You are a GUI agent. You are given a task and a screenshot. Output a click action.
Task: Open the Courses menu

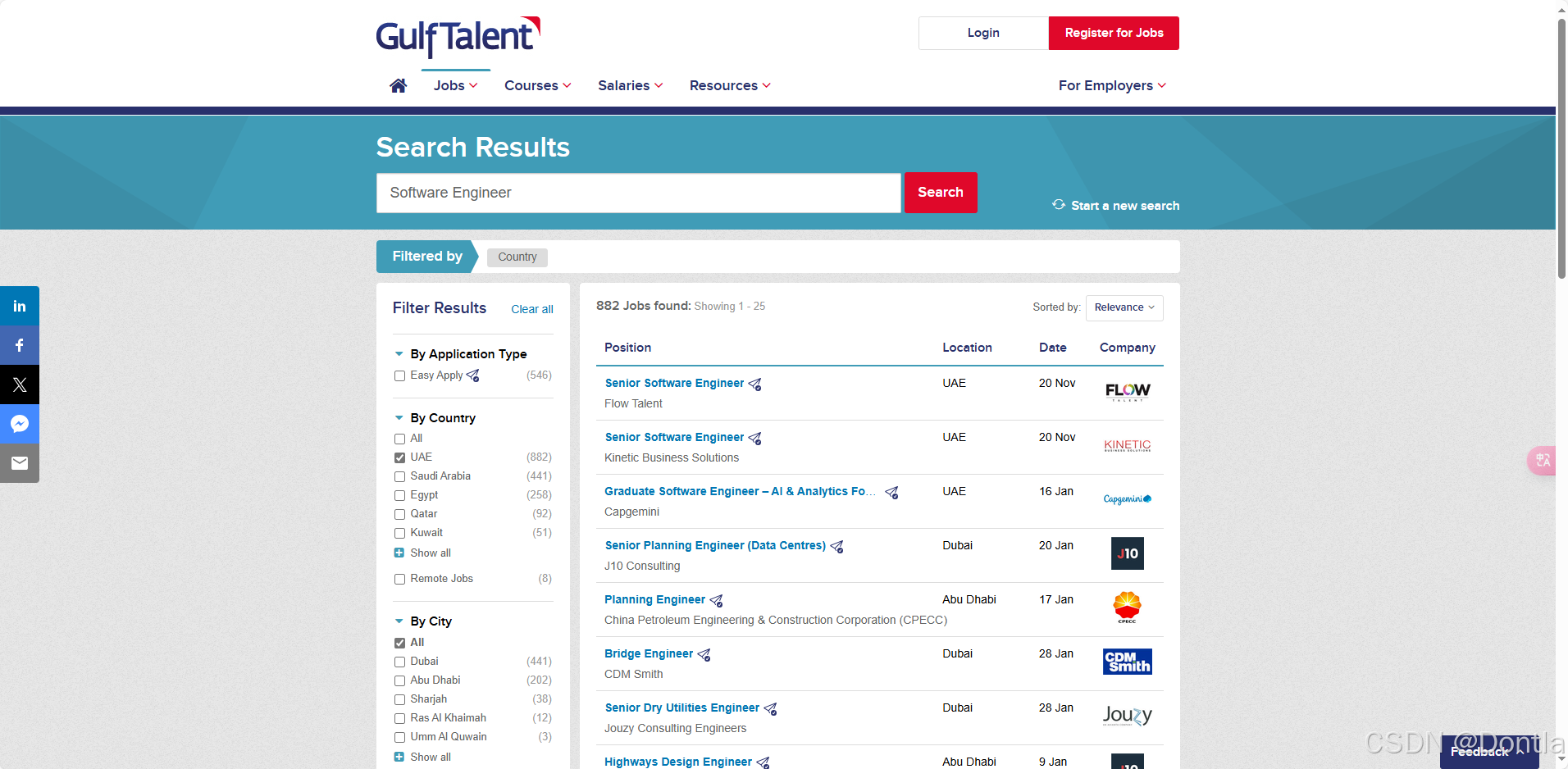(x=538, y=85)
